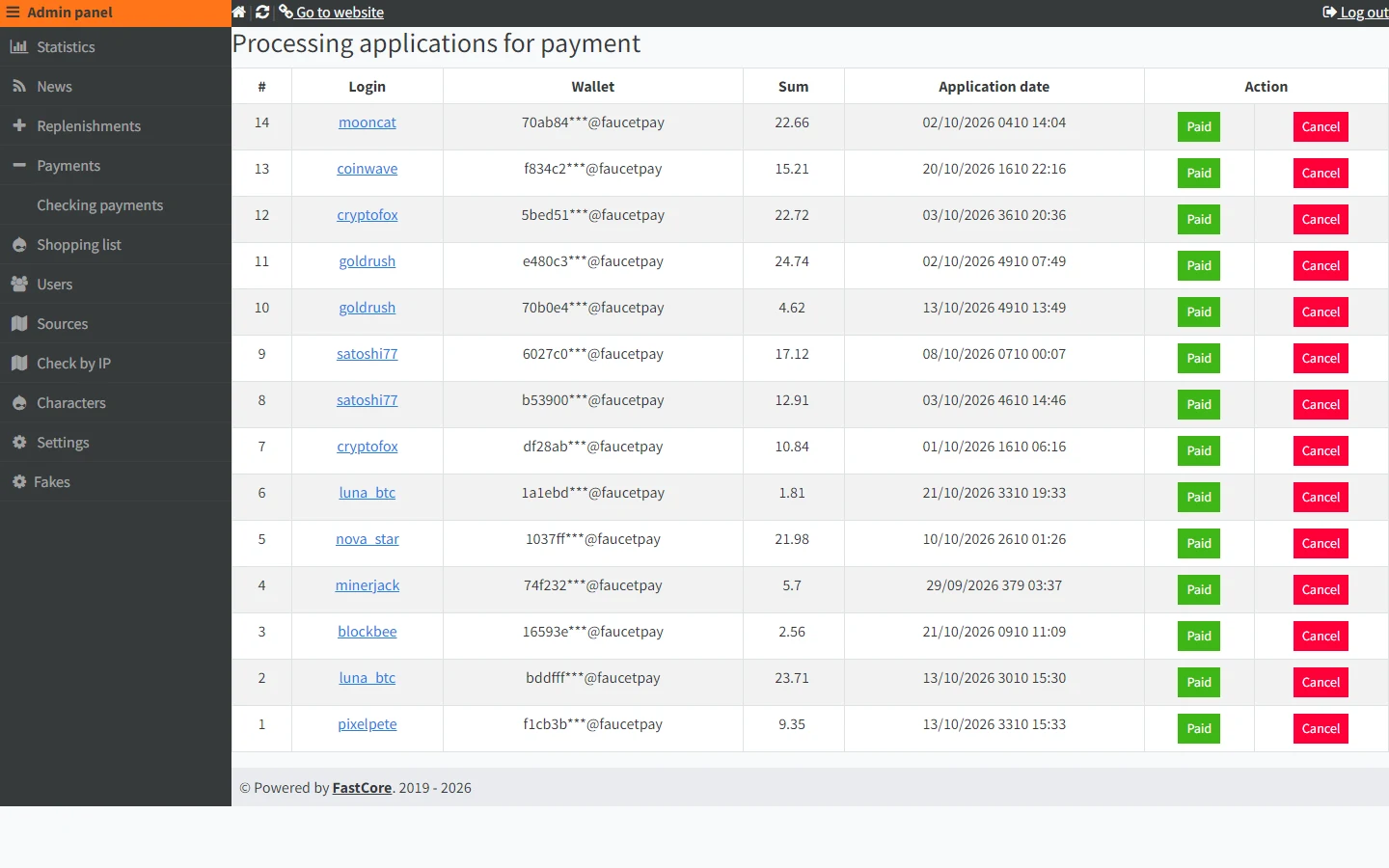Screen dimensions: 1389x868
Task: Open luna_btc login link in row 6
Action: [368, 493]
